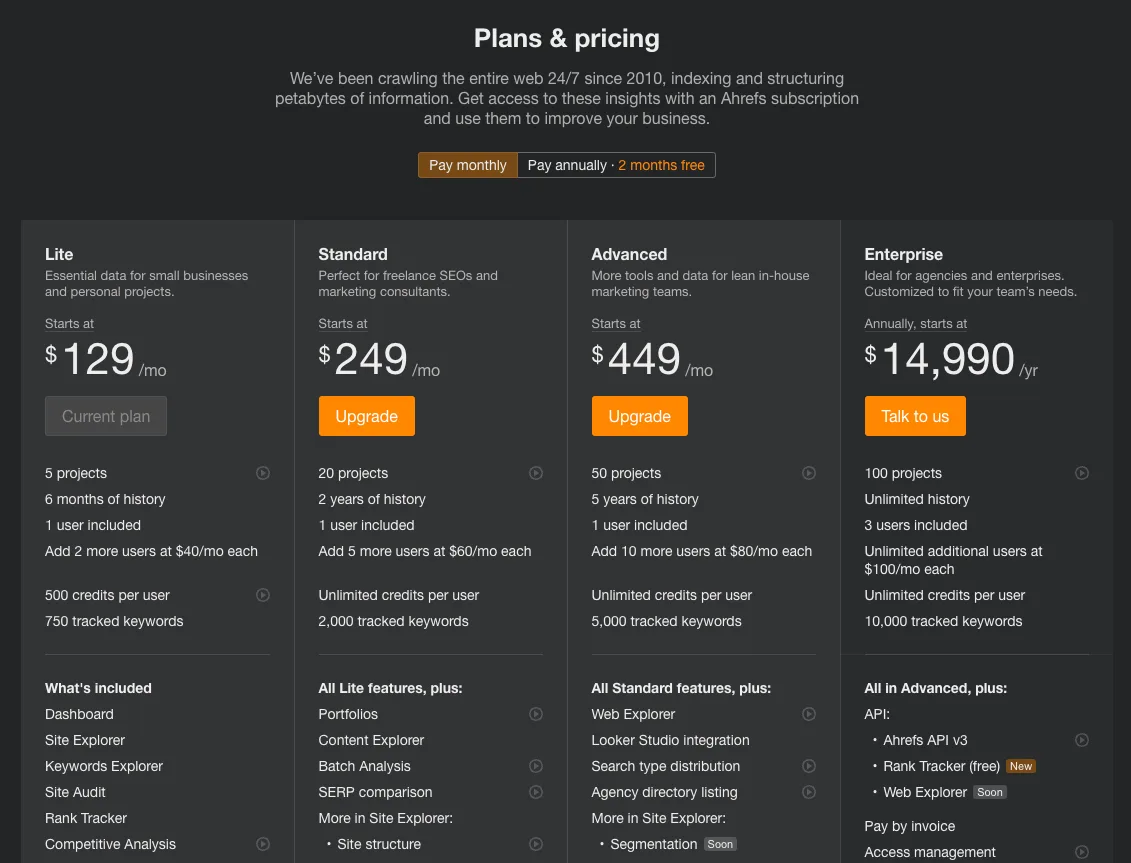Play icon beside Competitive Analysis
The height and width of the screenshot is (863, 1131).
263,844
